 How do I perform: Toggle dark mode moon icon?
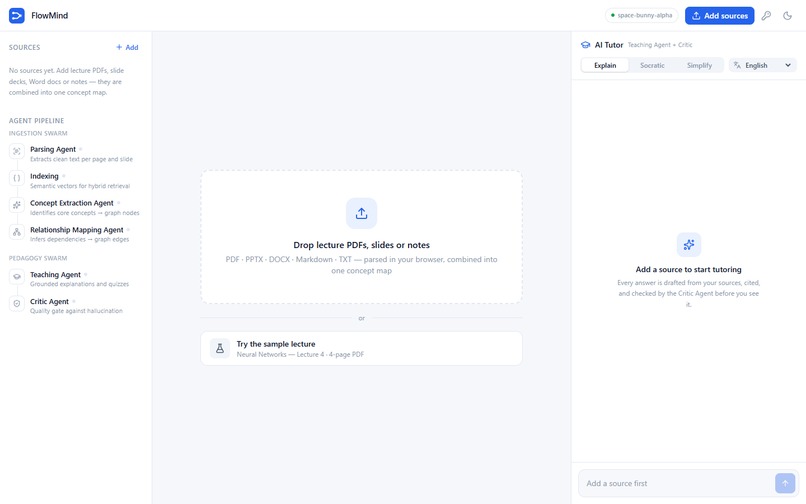[787, 15]
